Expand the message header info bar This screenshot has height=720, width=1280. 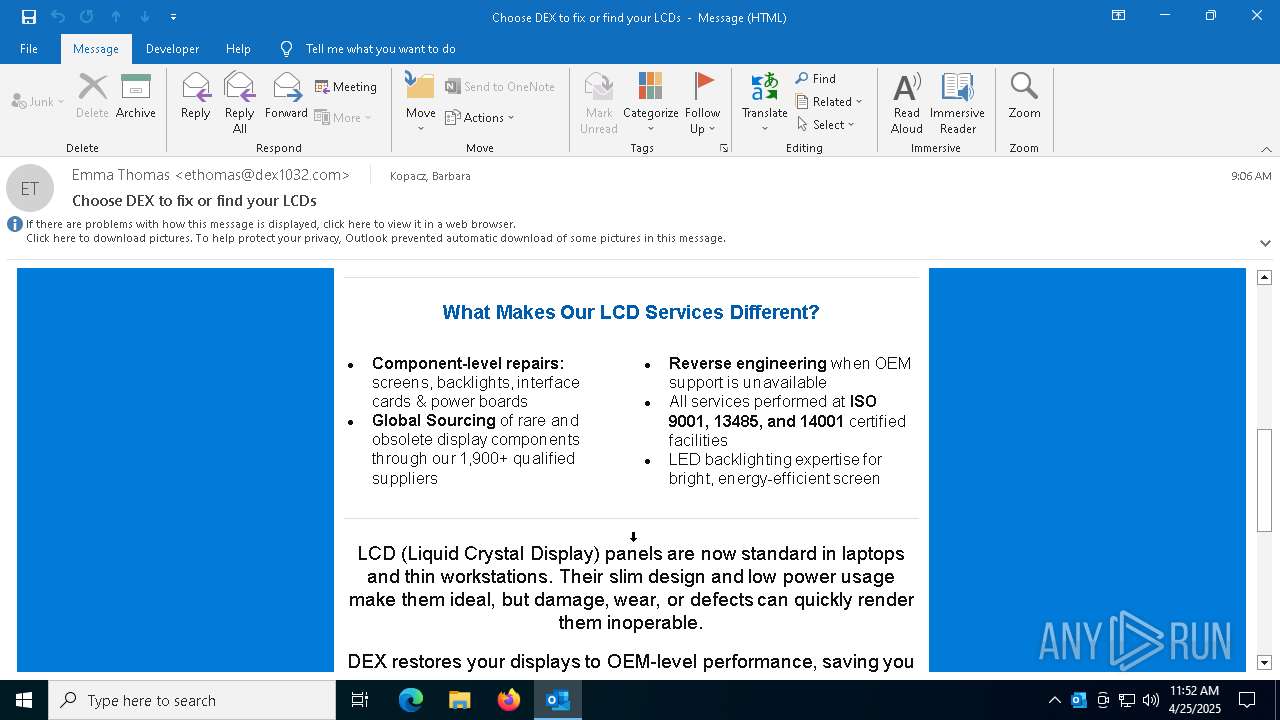(1265, 243)
